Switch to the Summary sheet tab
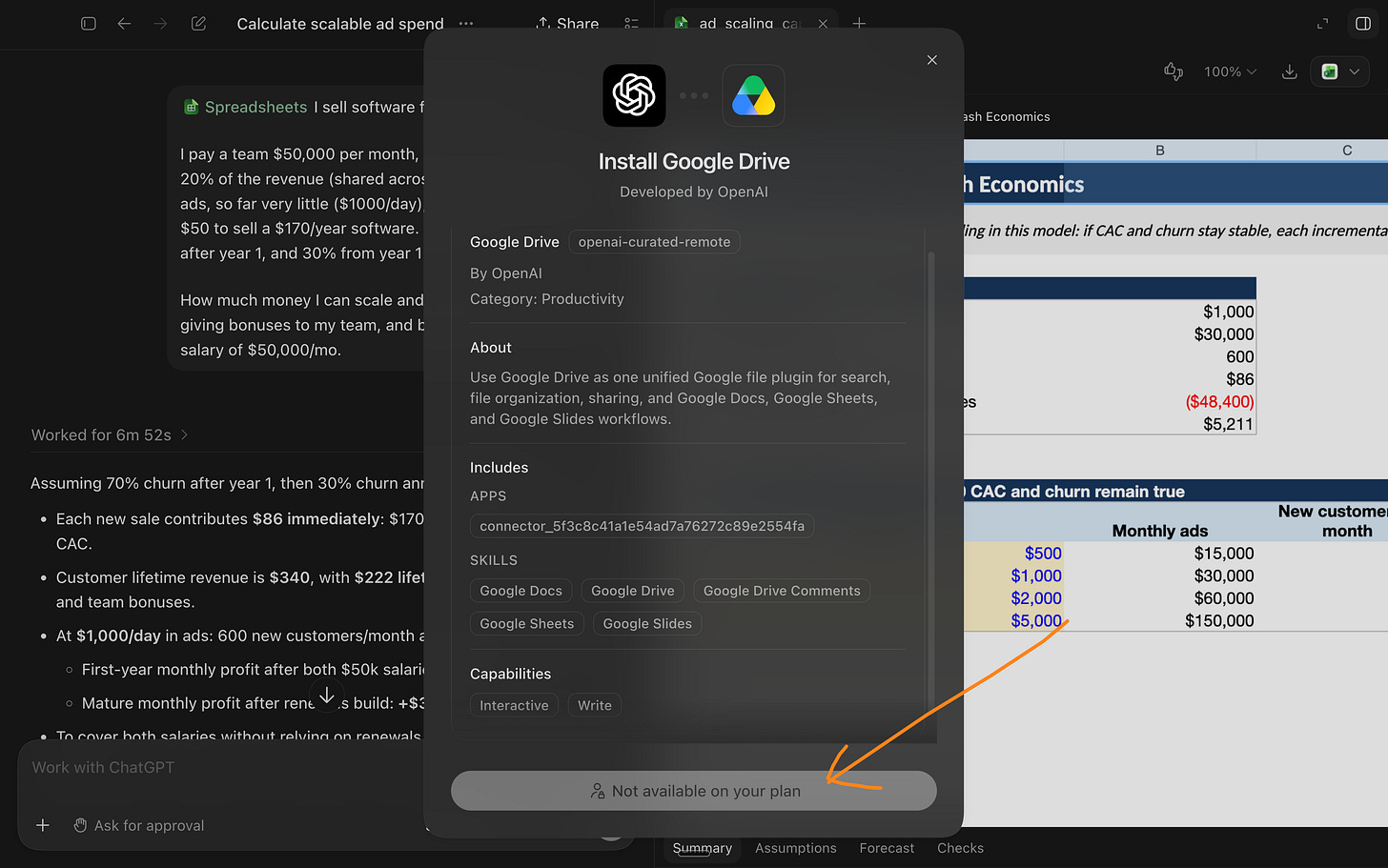 coord(703,848)
